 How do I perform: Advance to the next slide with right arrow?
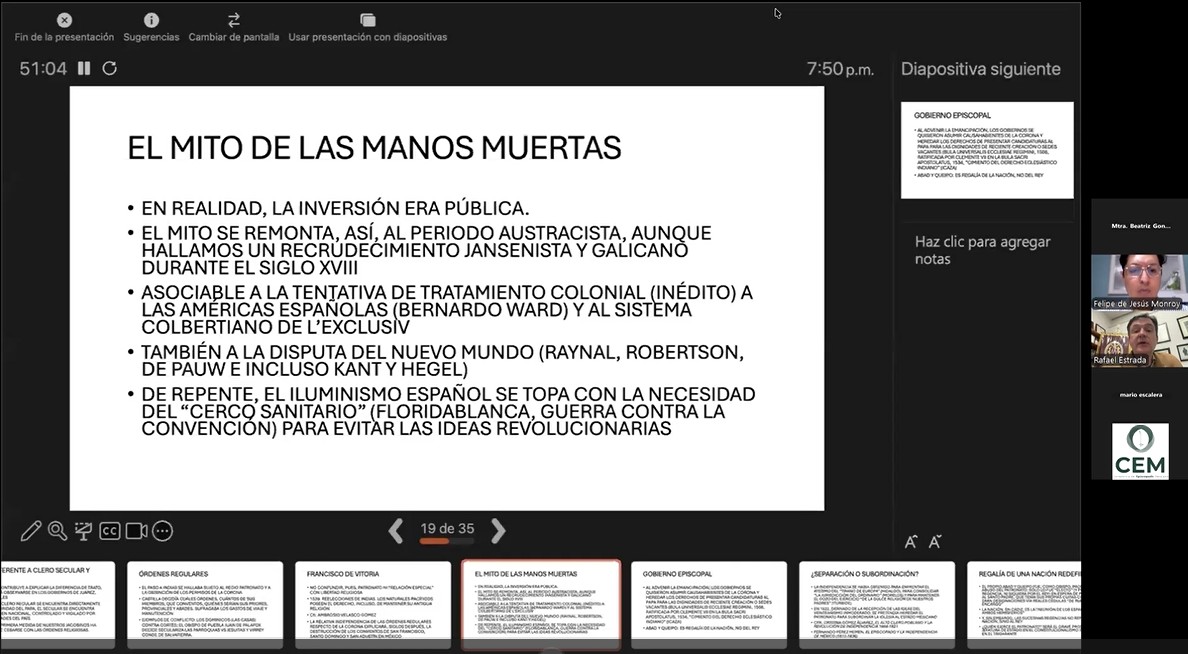[x=498, y=531]
